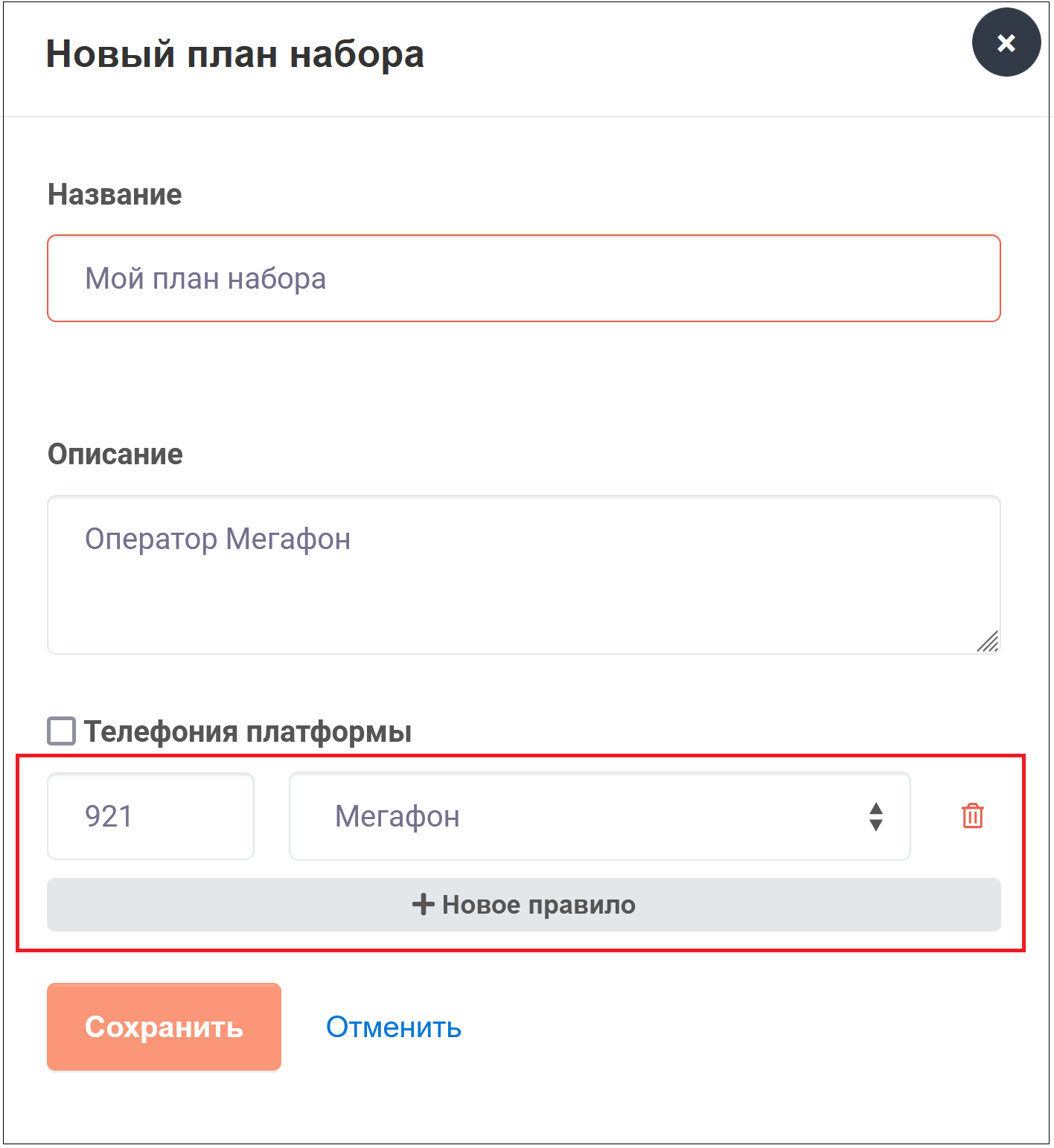The image size is (1054, 1148).
Task: Click the plus icon in Новое правило
Action: point(423,905)
